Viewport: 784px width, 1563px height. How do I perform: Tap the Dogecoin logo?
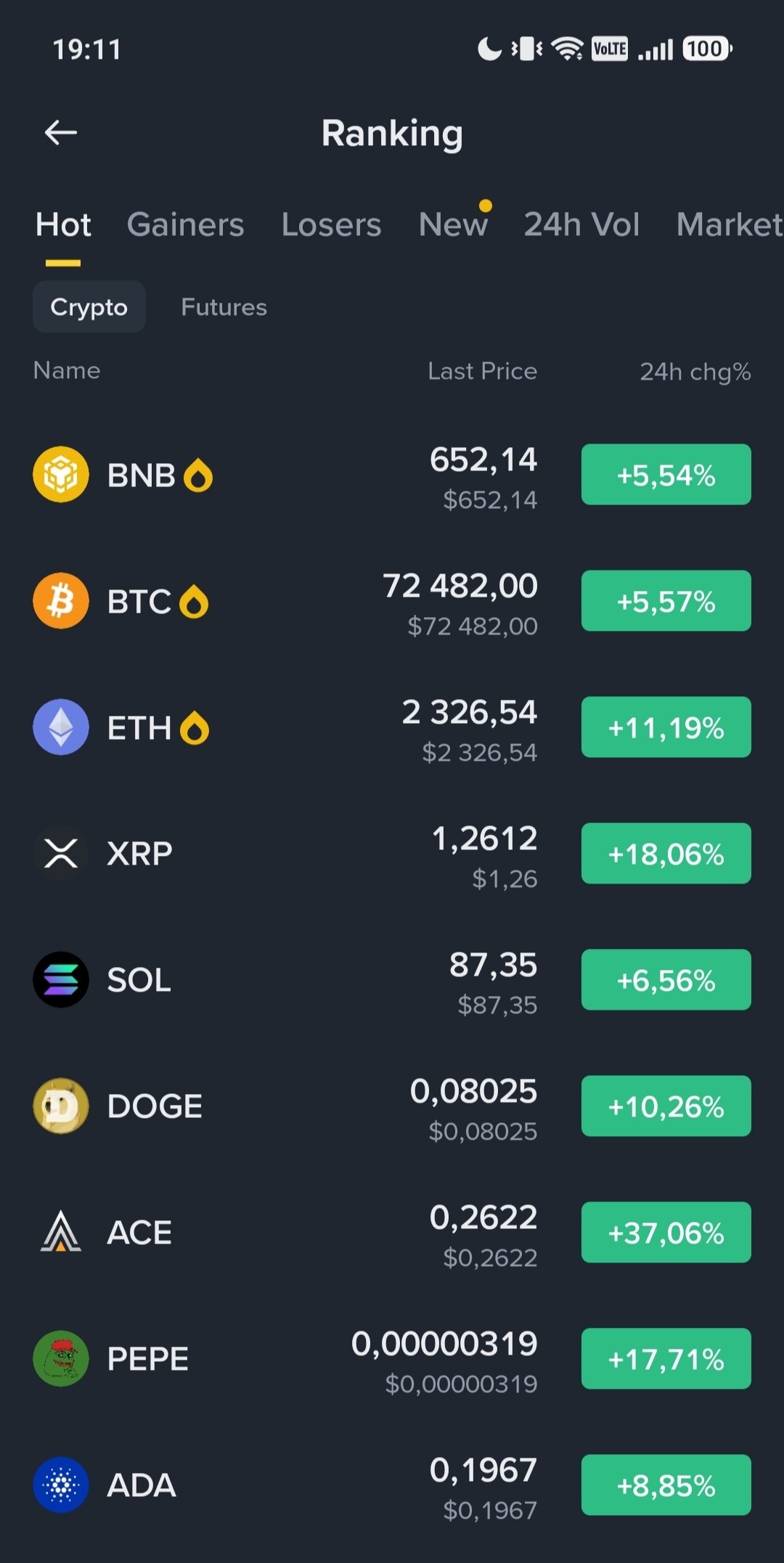click(x=61, y=1106)
